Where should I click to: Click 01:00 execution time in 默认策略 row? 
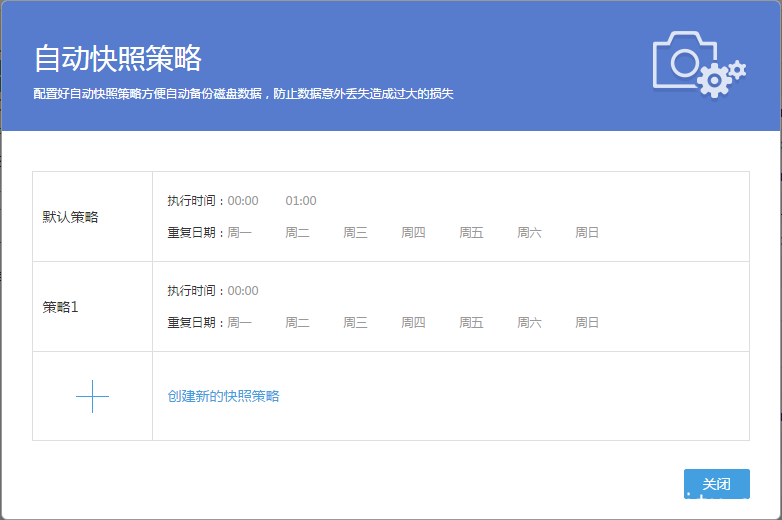(x=301, y=201)
